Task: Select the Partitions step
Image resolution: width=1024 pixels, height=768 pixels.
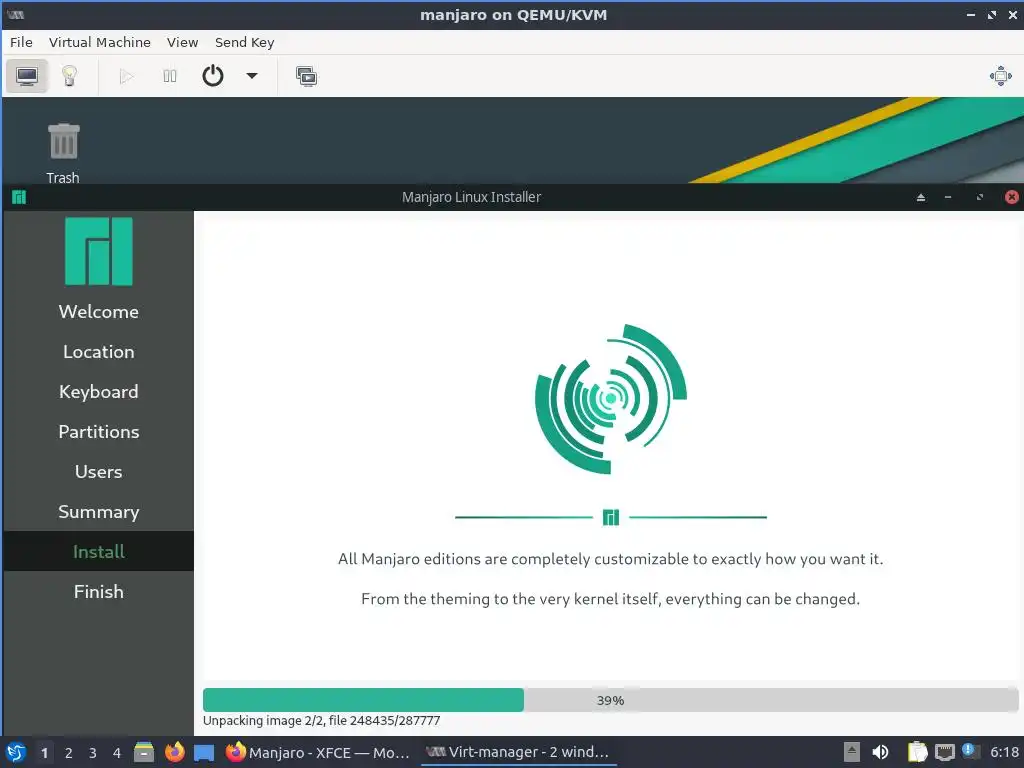Action: 99,432
